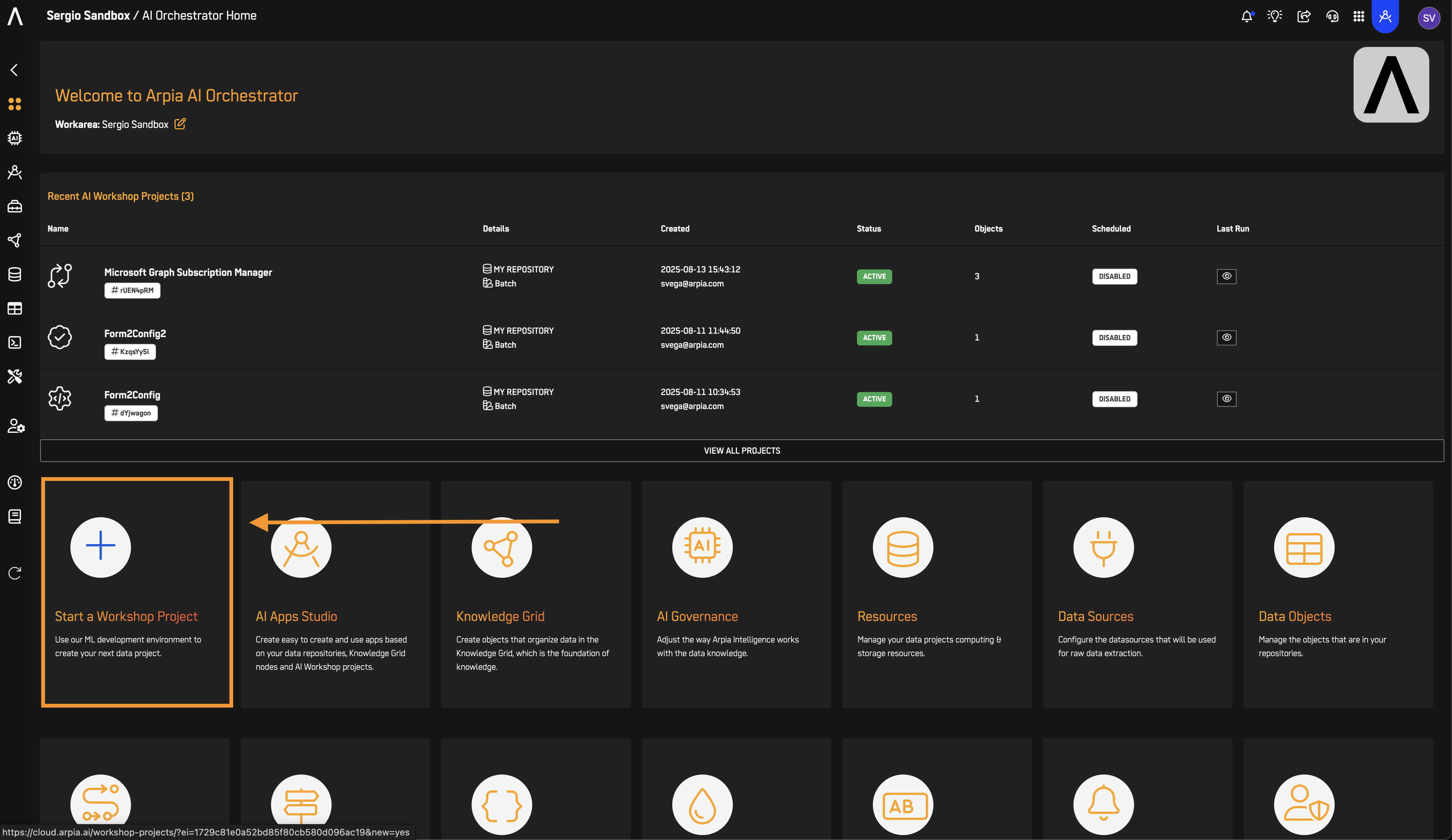This screenshot has width=1452, height=840.
Task: Open the Knowledge Grid card
Action: click(535, 594)
